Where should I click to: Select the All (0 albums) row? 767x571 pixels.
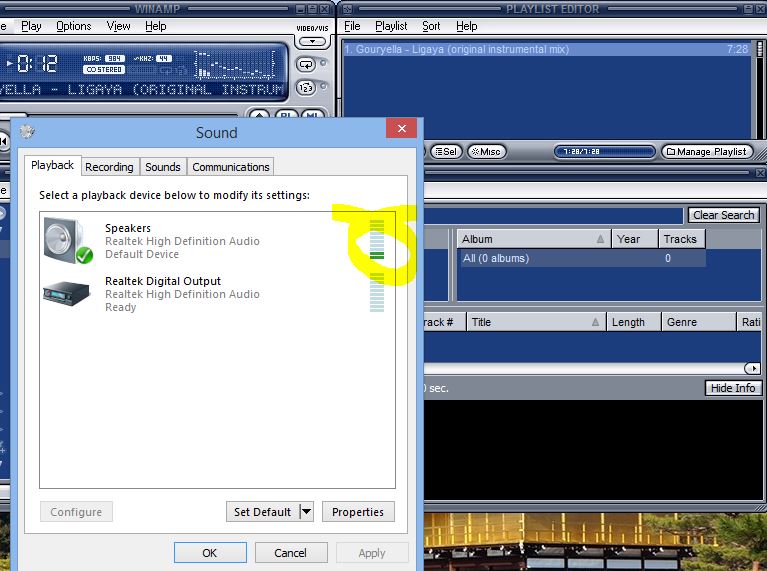point(582,258)
